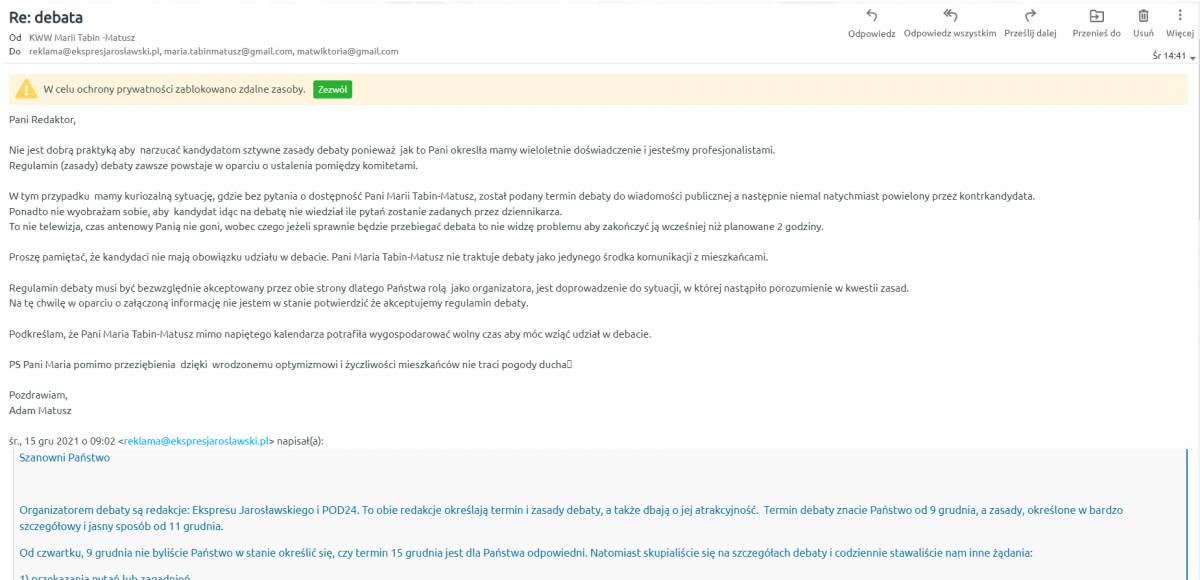Click the line starting 'Ponadto nie wyobrażam sobie'

pyautogui.click(x=286, y=211)
